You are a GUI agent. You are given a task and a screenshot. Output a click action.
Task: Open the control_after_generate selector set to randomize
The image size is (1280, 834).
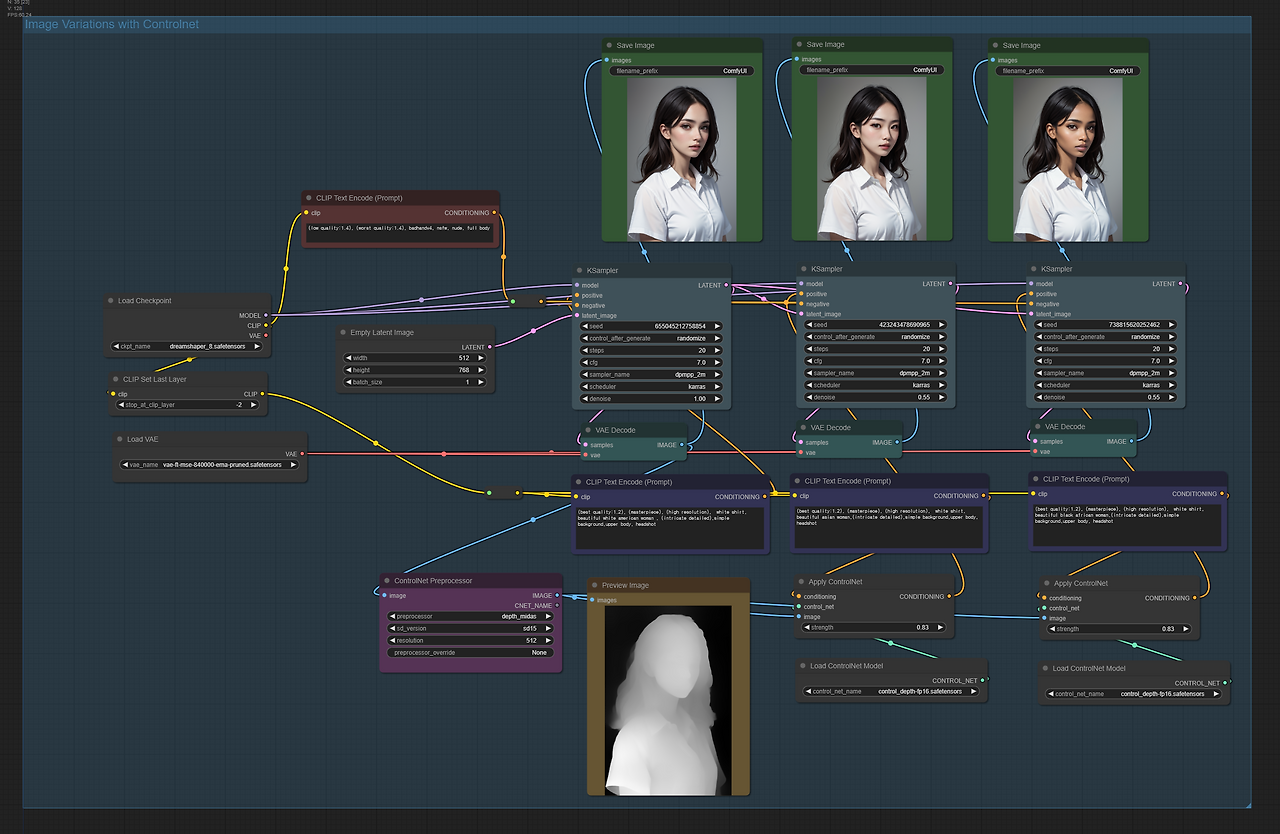click(x=648, y=337)
